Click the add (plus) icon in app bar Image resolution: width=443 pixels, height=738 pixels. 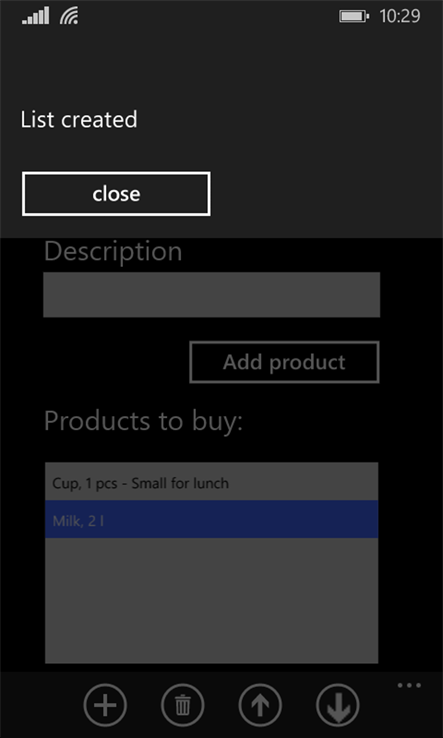[x=105, y=705]
